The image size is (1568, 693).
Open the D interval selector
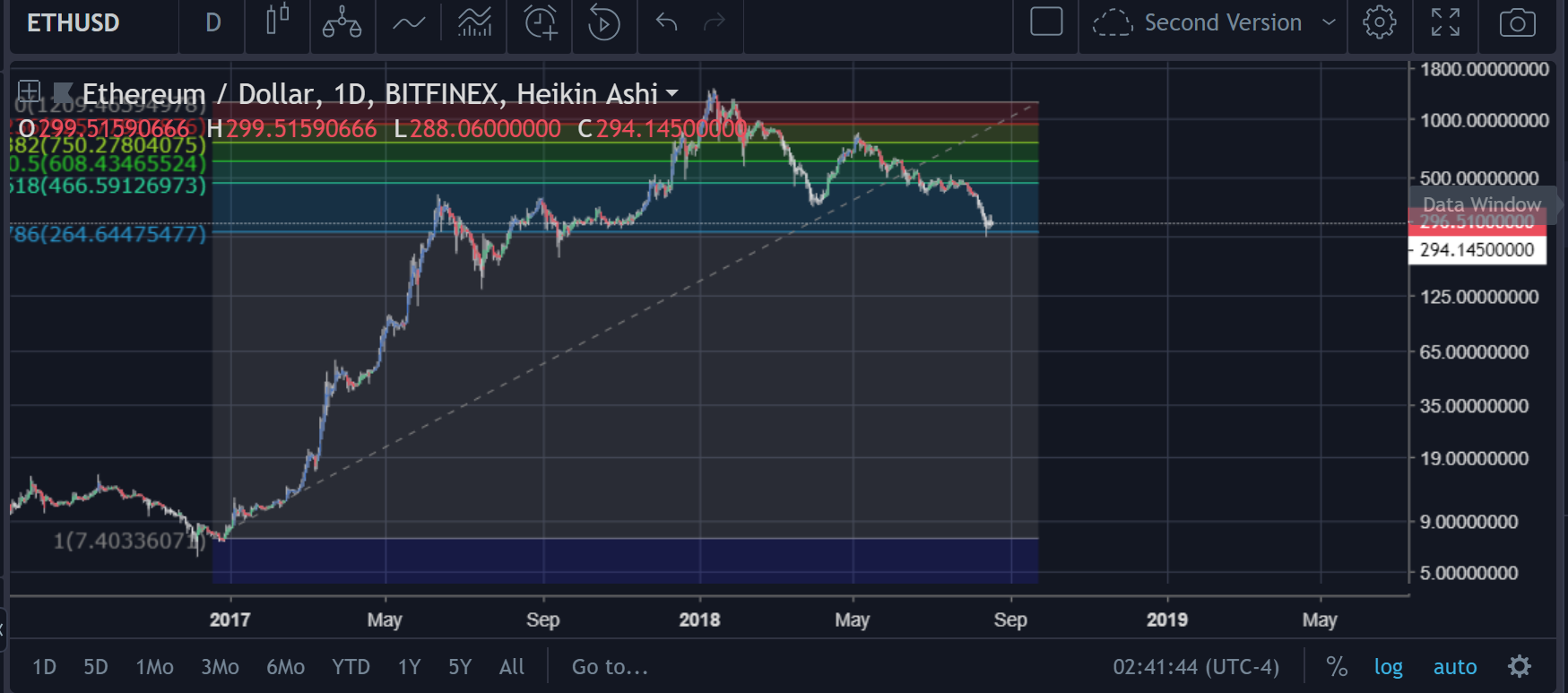click(212, 22)
